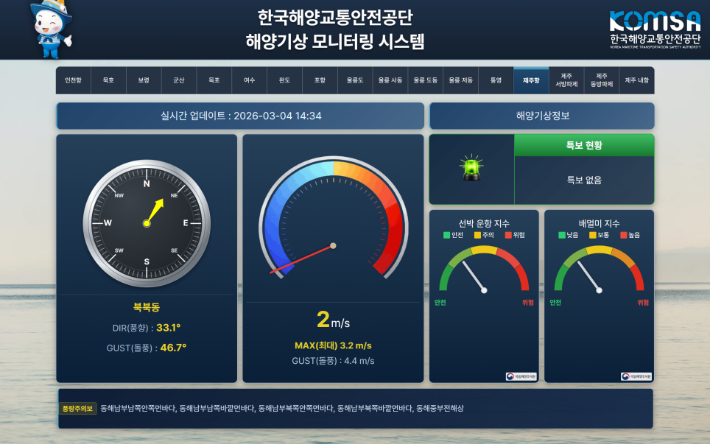Switch to the 인천항 tab

pyautogui.click(x=73, y=80)
